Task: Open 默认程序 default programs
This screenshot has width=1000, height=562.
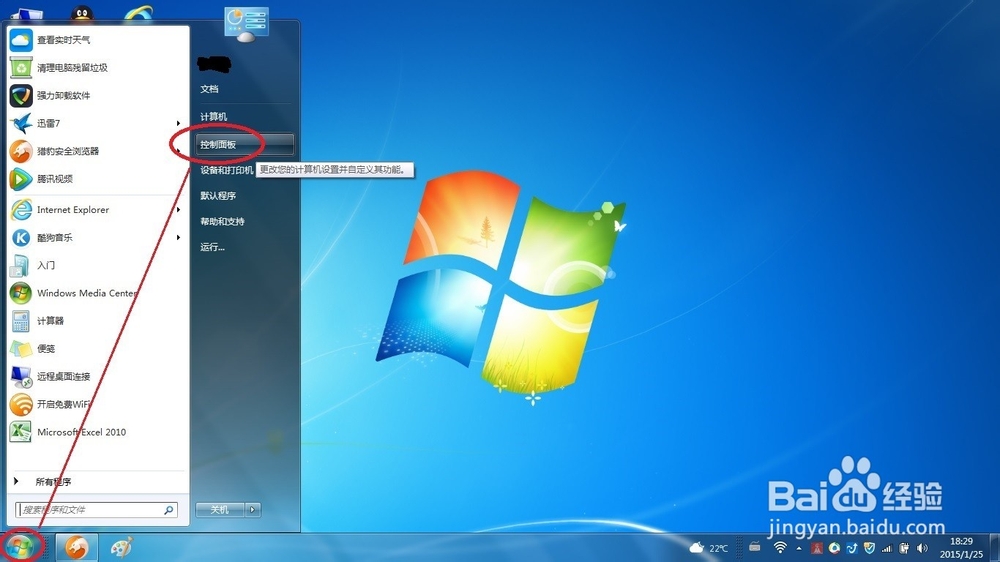Action: tap(218, 196)
